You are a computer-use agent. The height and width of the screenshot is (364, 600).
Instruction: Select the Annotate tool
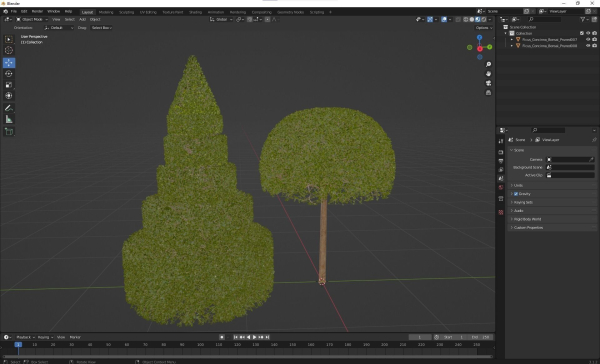9,108
